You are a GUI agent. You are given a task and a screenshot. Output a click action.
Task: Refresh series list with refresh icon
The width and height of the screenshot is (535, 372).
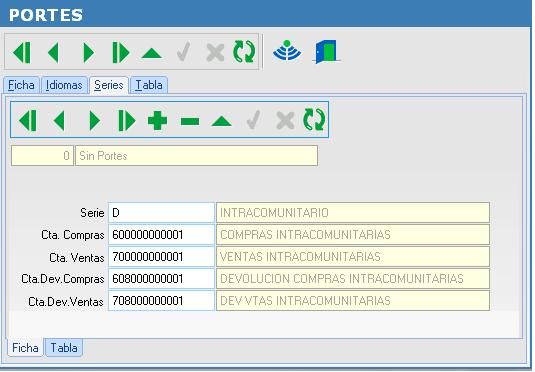(x=314, y=119)
